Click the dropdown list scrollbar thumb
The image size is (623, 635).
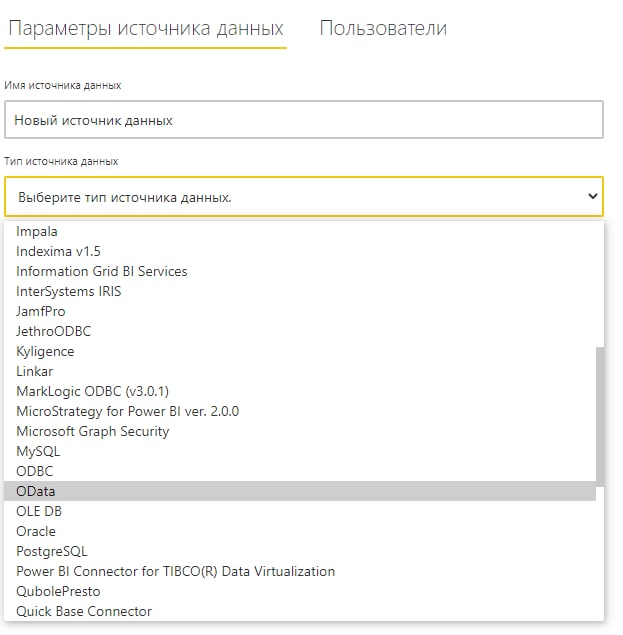[600, 416]
